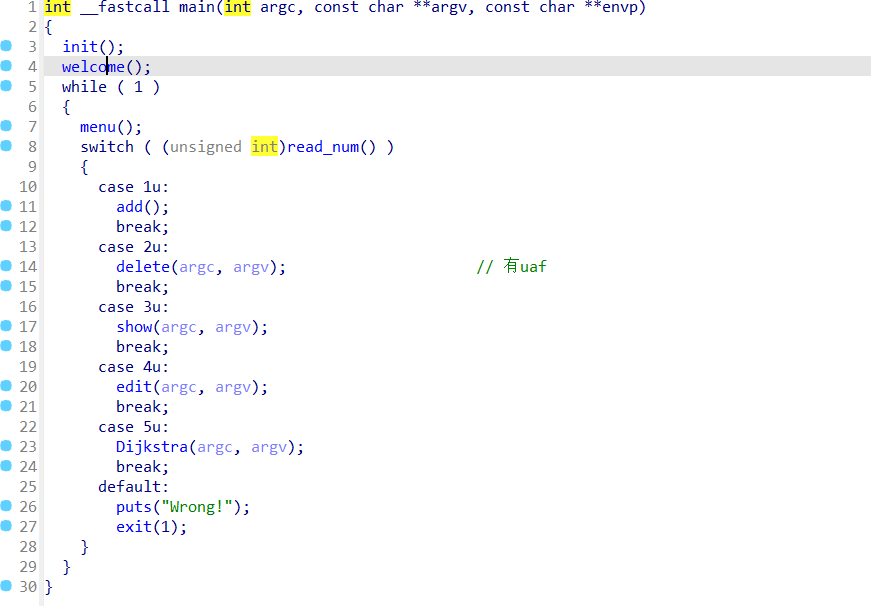Click the blue dot on the puts line
Screen dimensions: 871x606
coord(6,507)
